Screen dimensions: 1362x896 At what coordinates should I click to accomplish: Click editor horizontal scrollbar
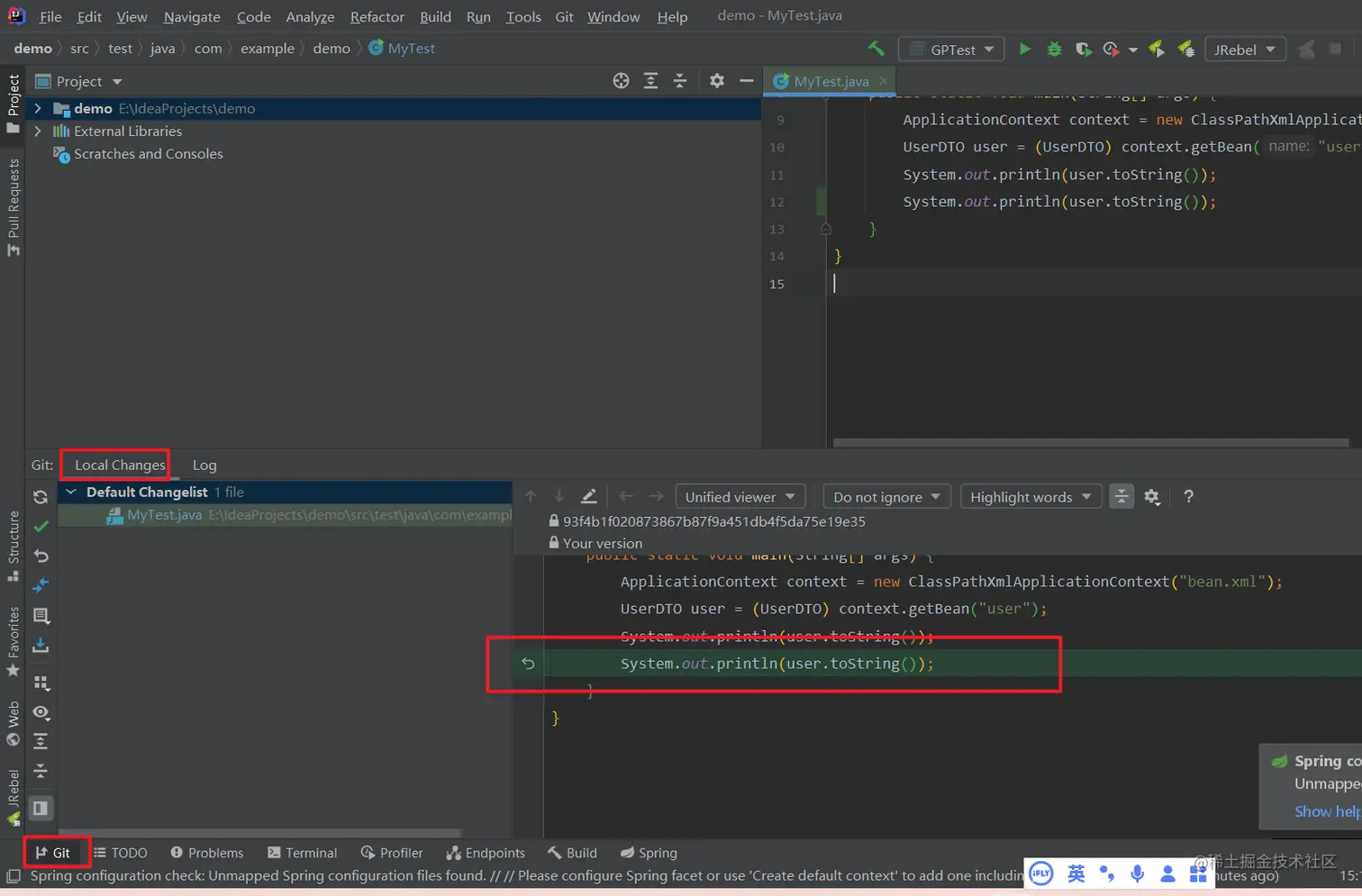(1090, 442)
